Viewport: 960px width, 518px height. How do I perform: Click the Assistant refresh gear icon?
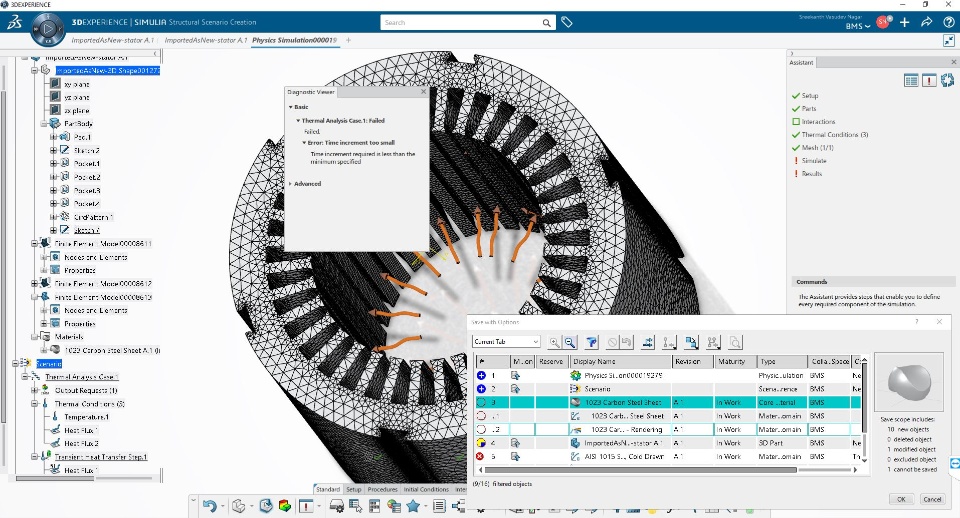(x=947, y=80)
